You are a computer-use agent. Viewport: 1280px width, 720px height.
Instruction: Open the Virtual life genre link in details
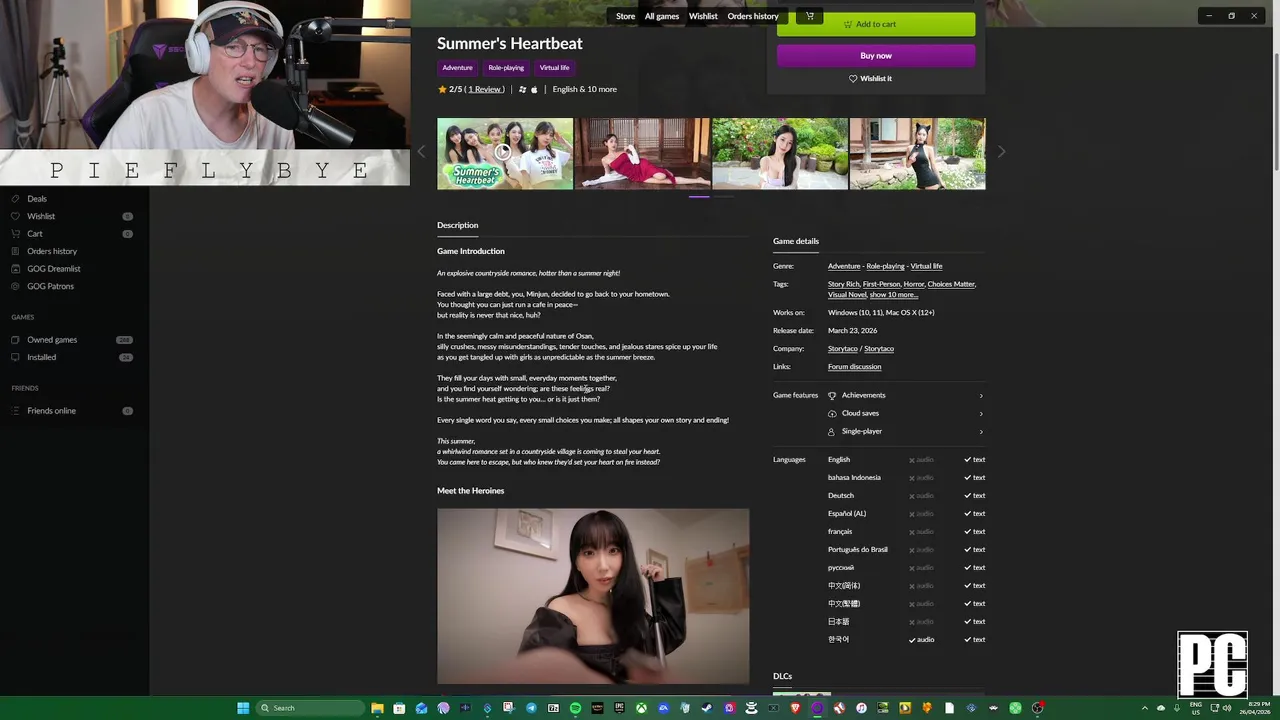[x=926, y=266]
